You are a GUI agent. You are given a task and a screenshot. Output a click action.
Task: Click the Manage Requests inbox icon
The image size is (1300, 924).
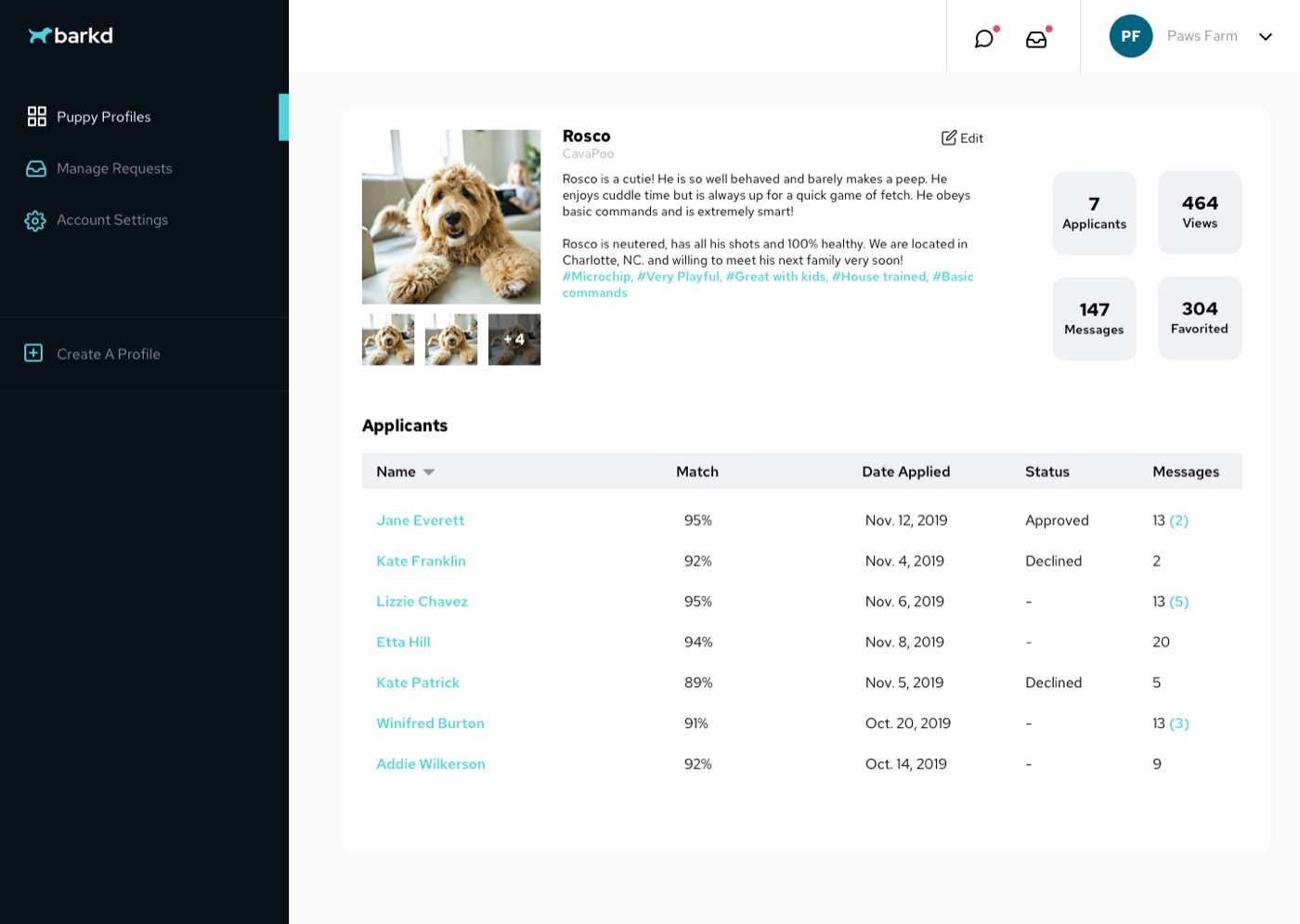click(36, 168)
